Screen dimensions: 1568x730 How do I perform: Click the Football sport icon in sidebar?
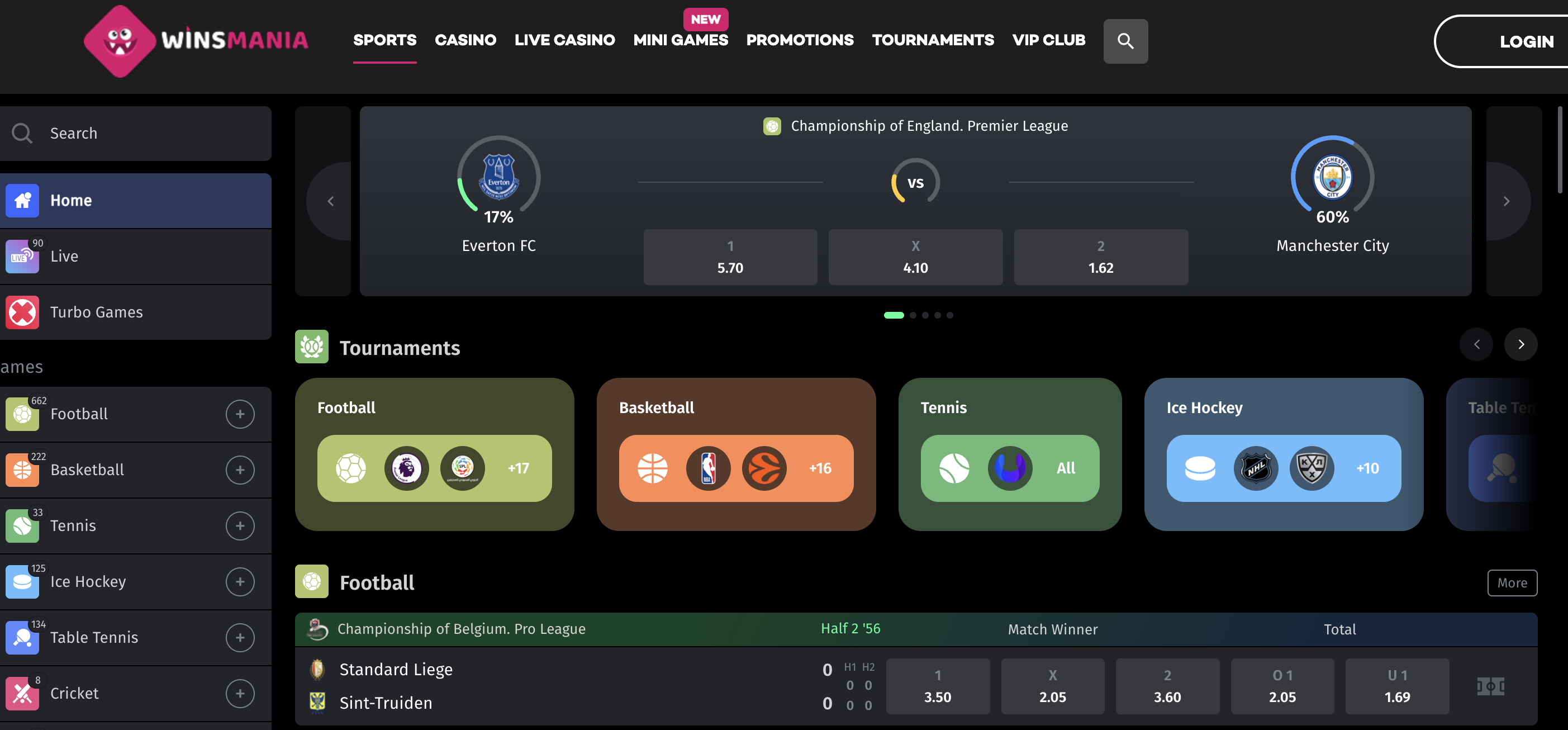coord(22,413)
